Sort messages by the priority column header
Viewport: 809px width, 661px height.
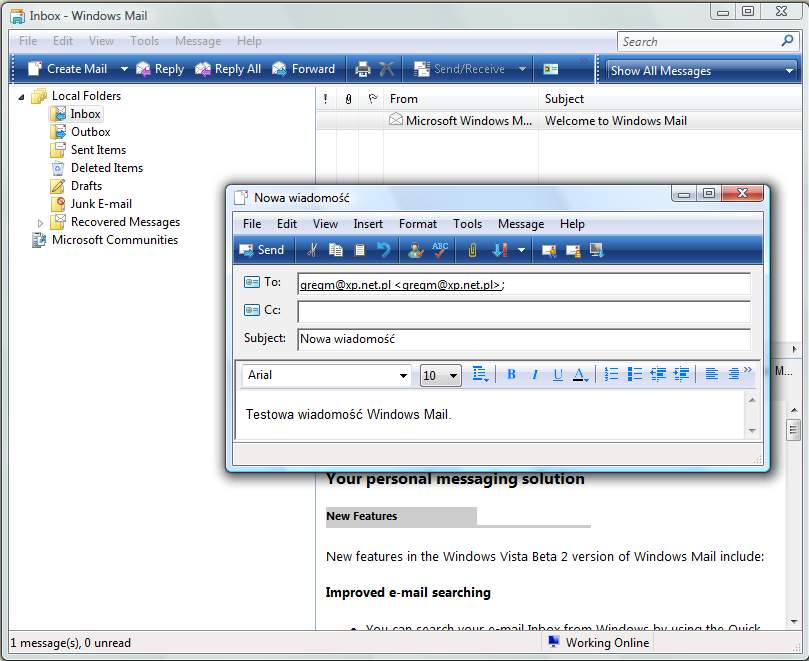pos(326,99)
